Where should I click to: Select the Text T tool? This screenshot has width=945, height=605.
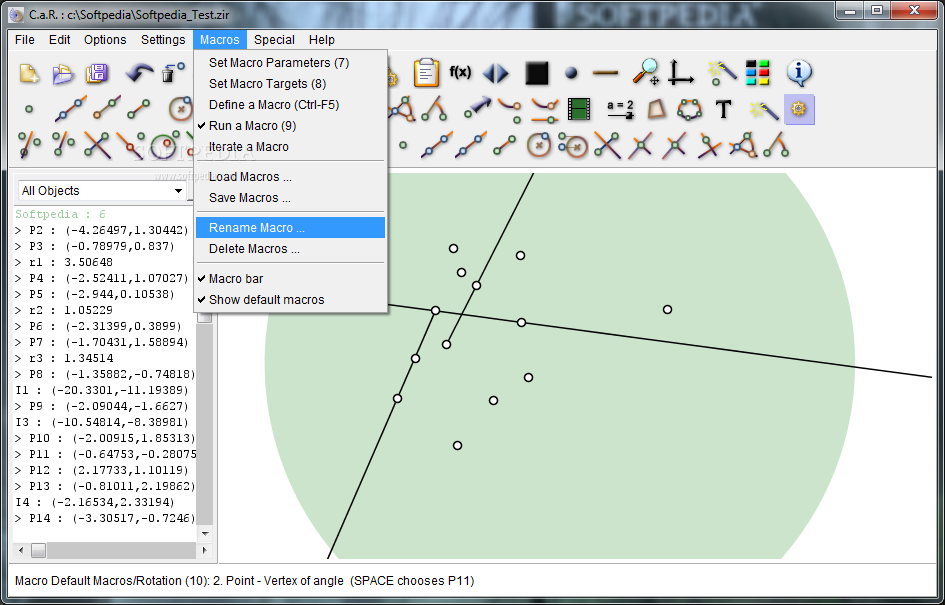723,110
